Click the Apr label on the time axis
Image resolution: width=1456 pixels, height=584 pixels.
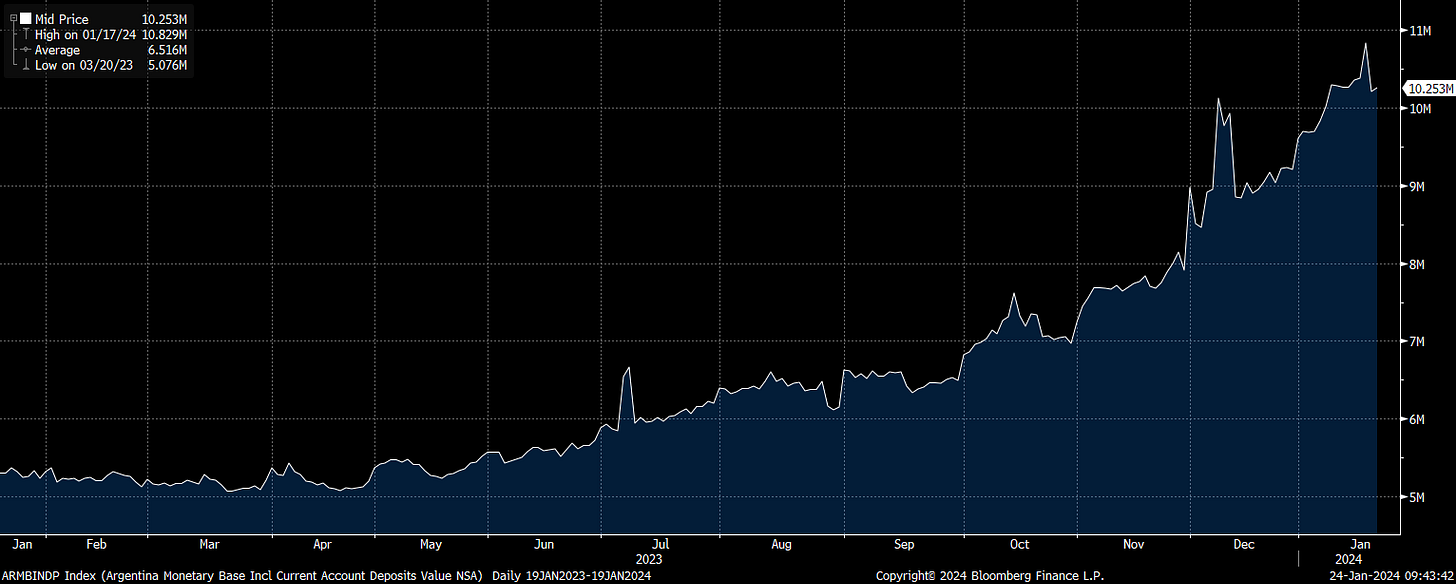322,545
